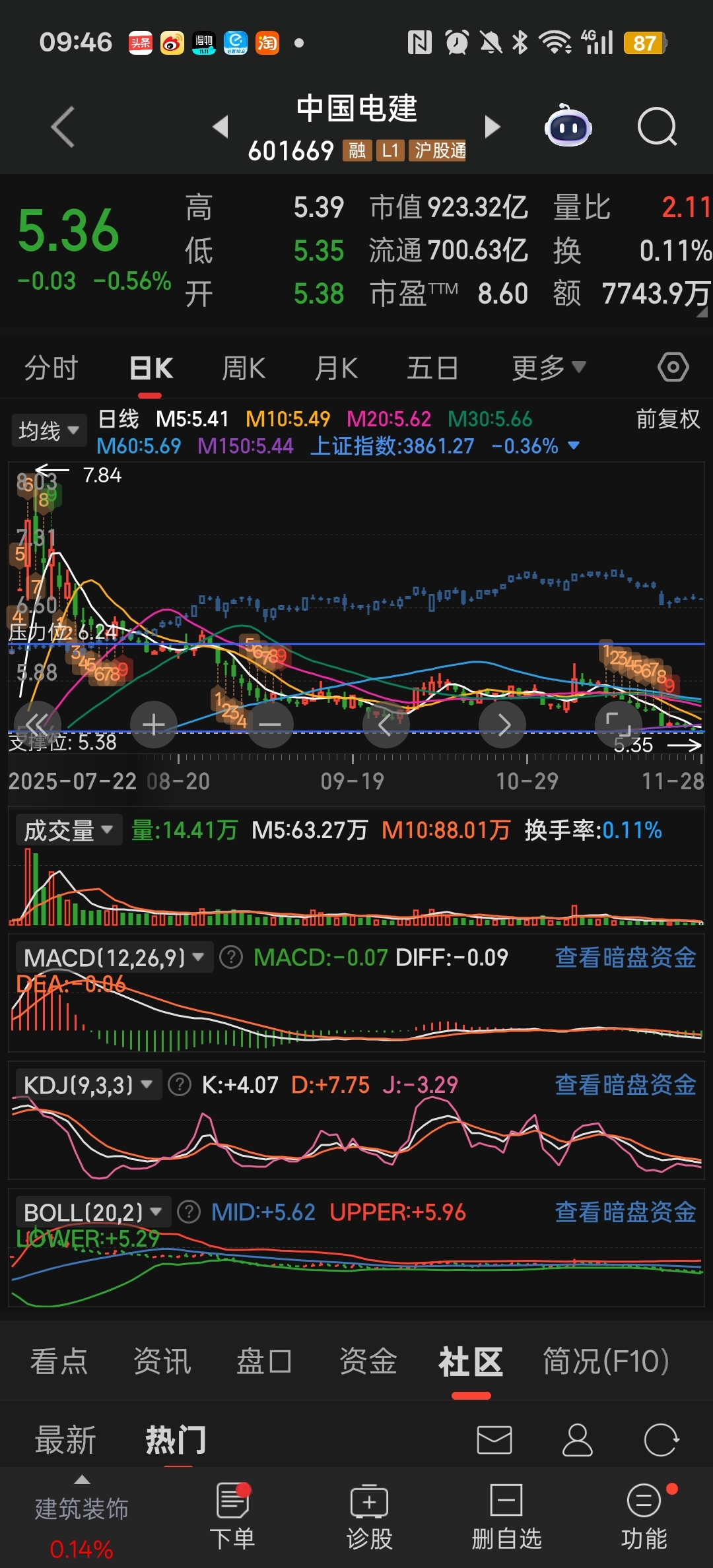The height and width of the screenshot is (1568, 713).
Task: Tap Weibo notification icon in status bar
Action: (x=172, y=43)
